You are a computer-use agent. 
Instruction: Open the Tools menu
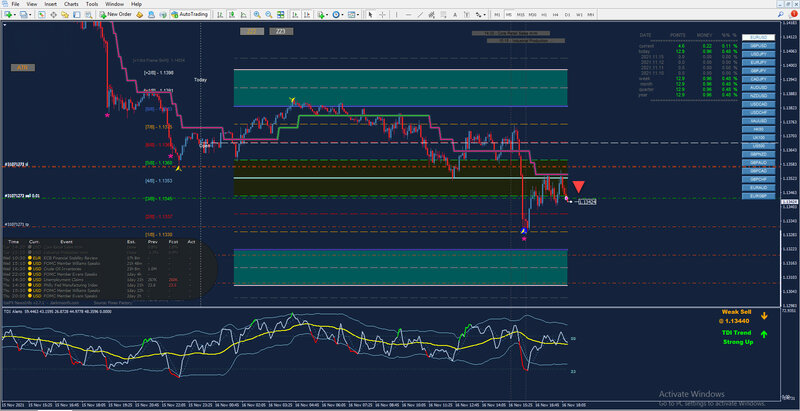pos(92,4)
